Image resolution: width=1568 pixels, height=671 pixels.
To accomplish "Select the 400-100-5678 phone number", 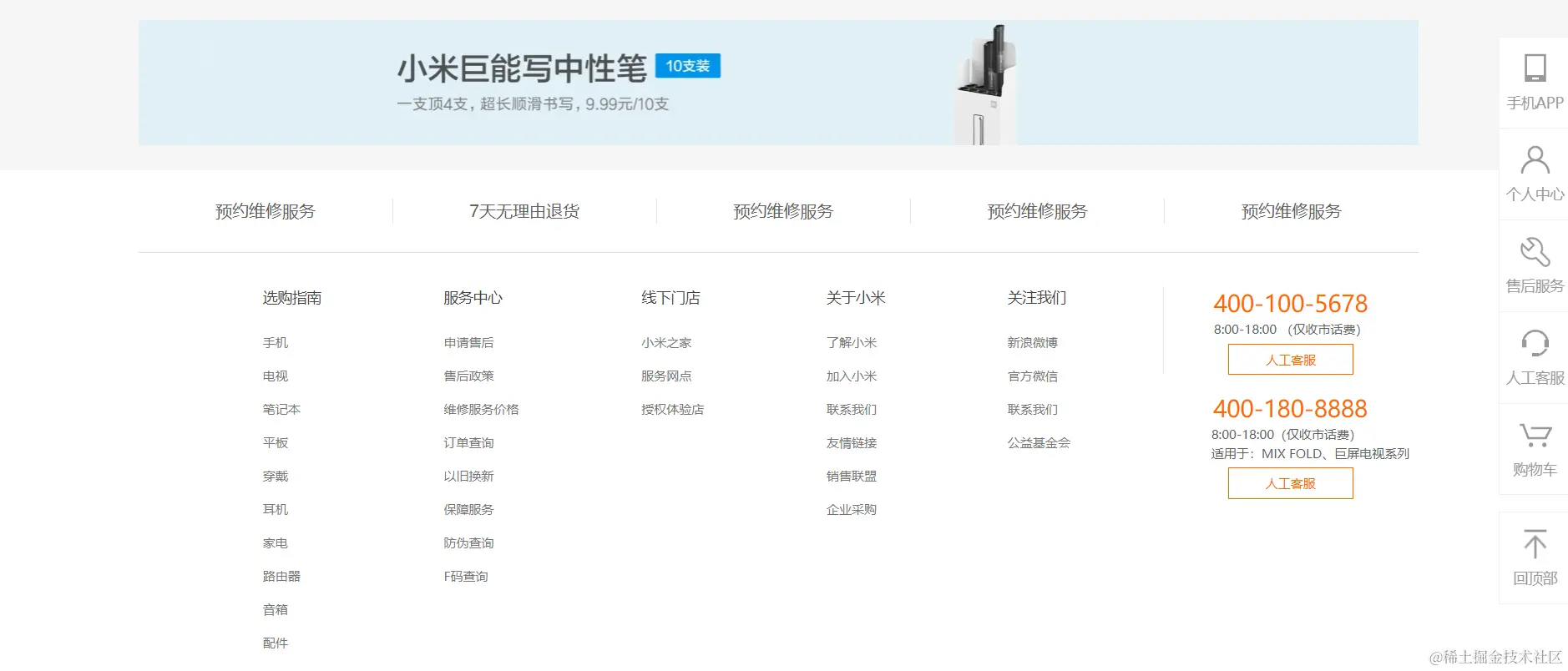I will [x=1290, y=304].
